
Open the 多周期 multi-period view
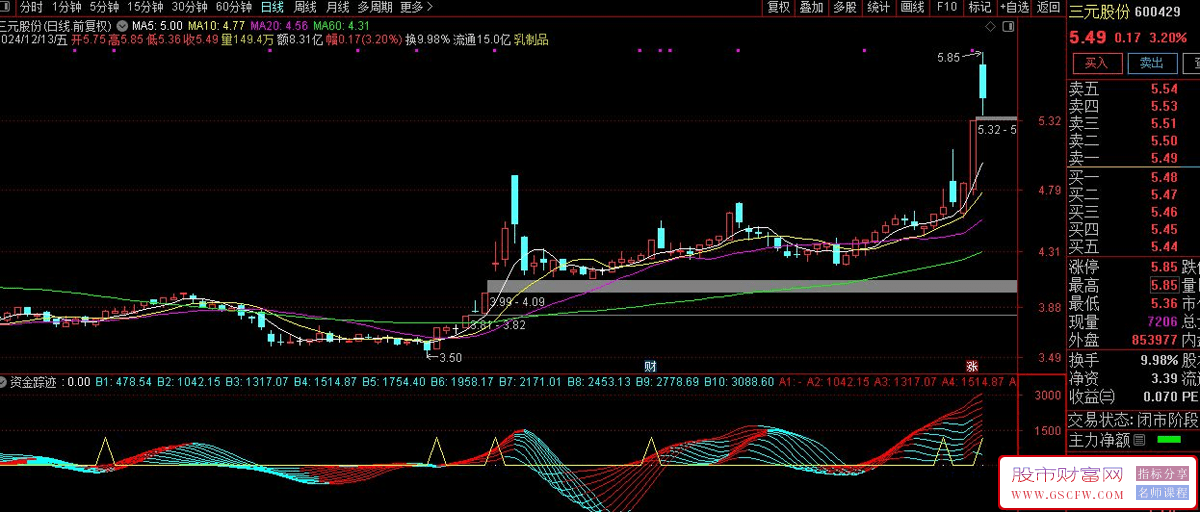pos(375,7)
